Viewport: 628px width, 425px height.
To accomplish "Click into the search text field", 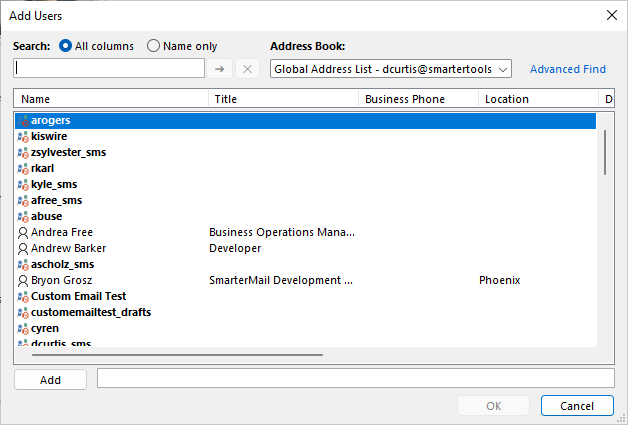I will (x=109, y=68).
